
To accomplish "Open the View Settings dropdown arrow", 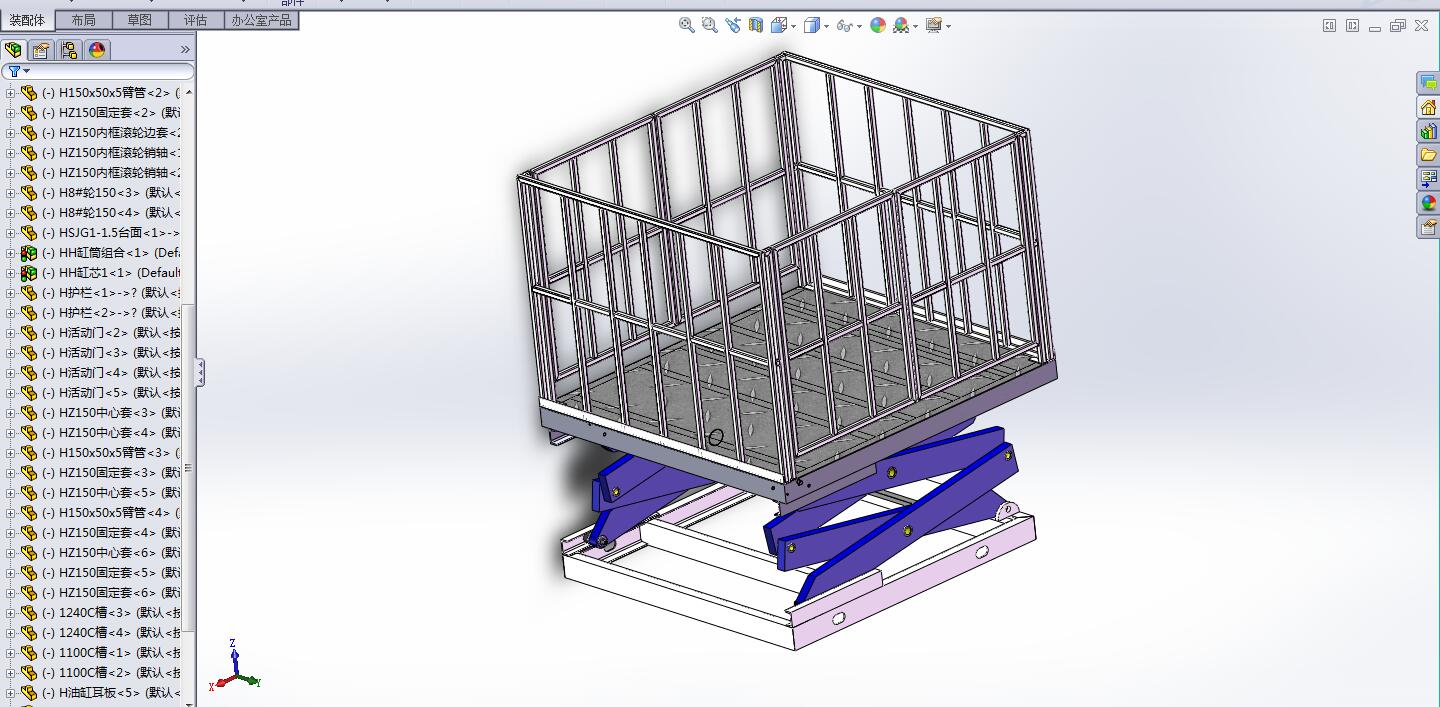I will pyautogui.click(x=949, y=26).
